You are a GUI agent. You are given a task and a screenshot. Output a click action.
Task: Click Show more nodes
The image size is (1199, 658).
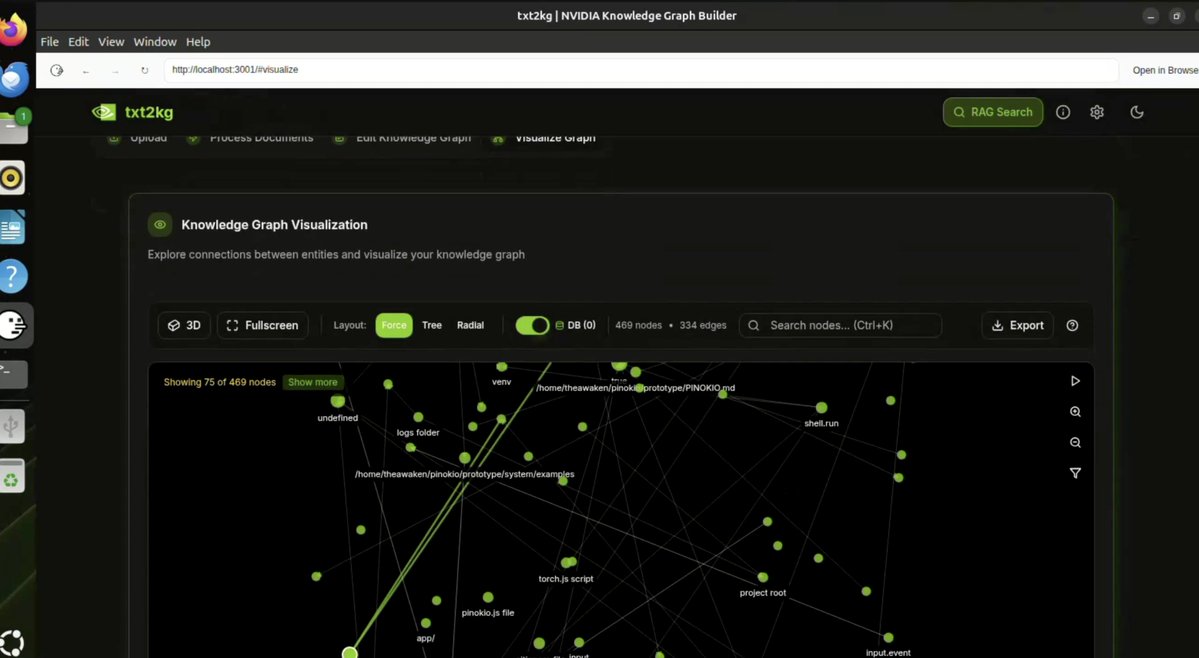313,382
